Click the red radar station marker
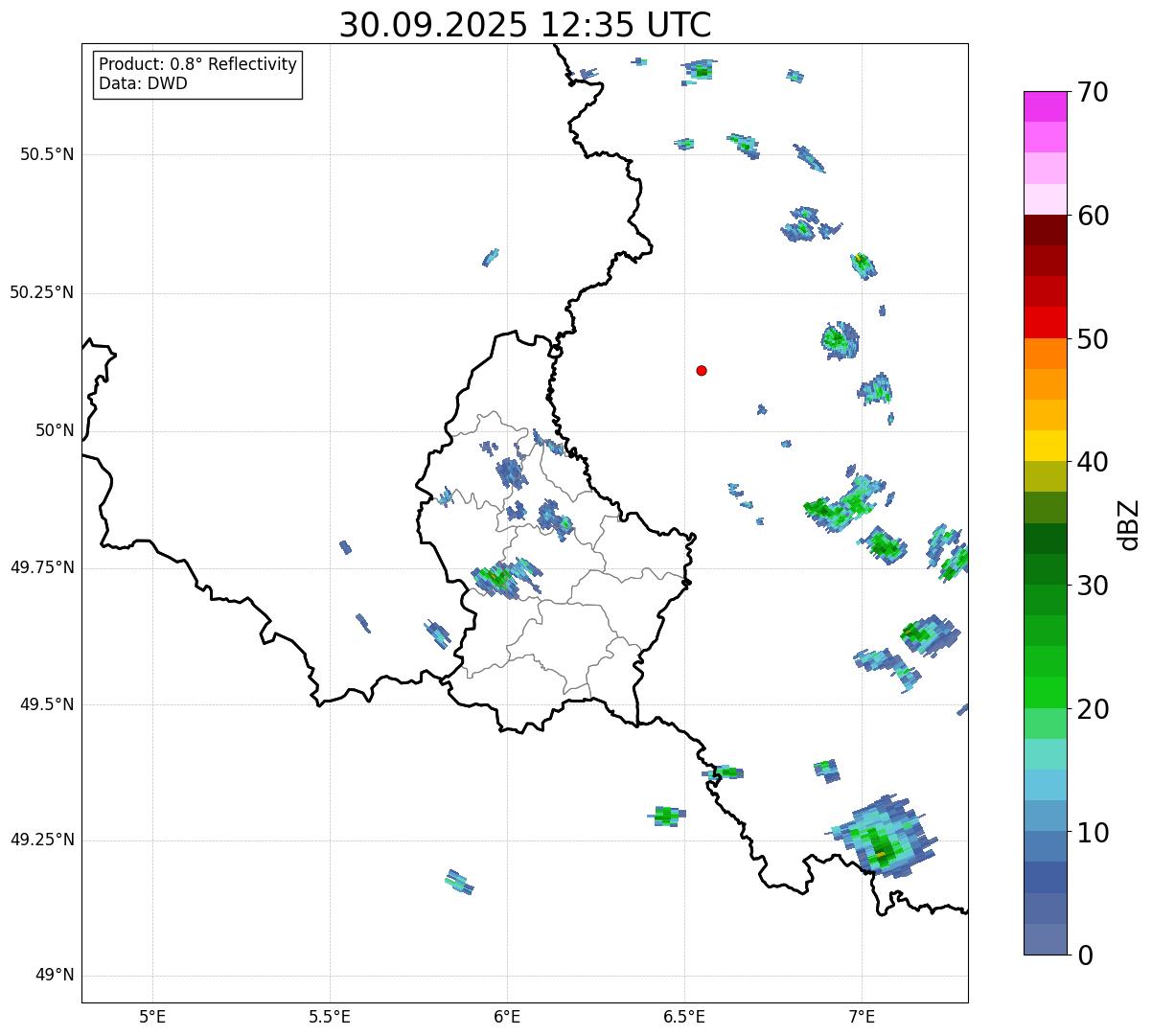The width and height of the screenshot is (1152, 1036). [702, 370]
